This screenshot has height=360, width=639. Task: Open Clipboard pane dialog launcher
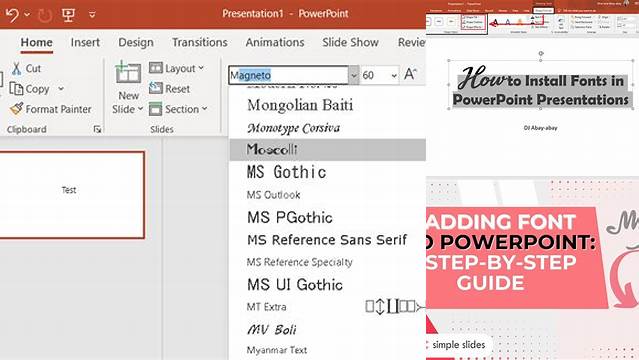coord(97,129)
